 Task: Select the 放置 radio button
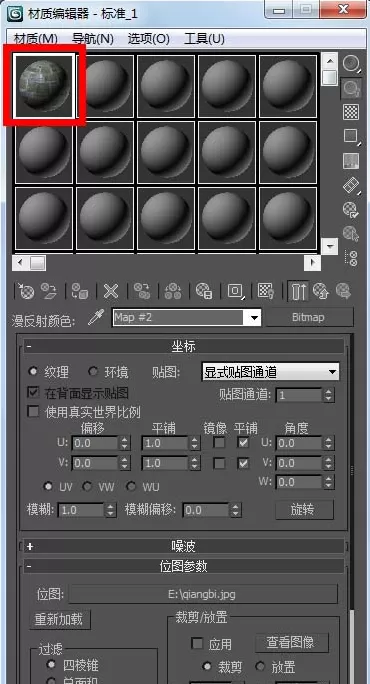[x=260, y=666]
